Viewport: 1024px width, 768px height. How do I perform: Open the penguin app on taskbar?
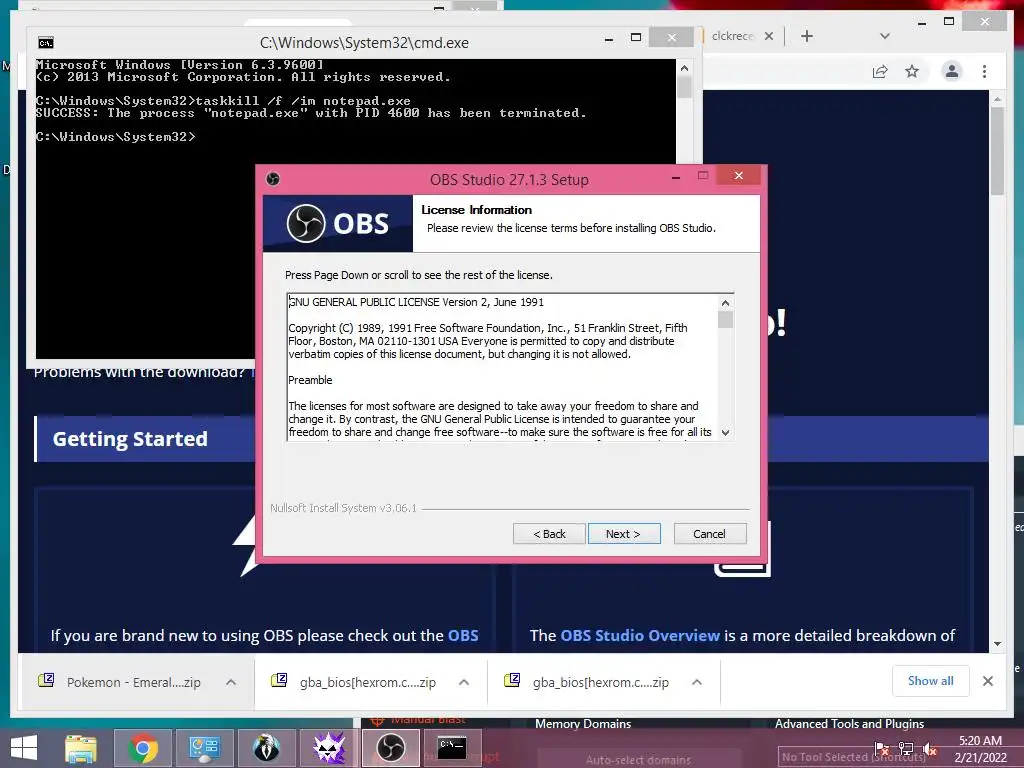(266, 748)
